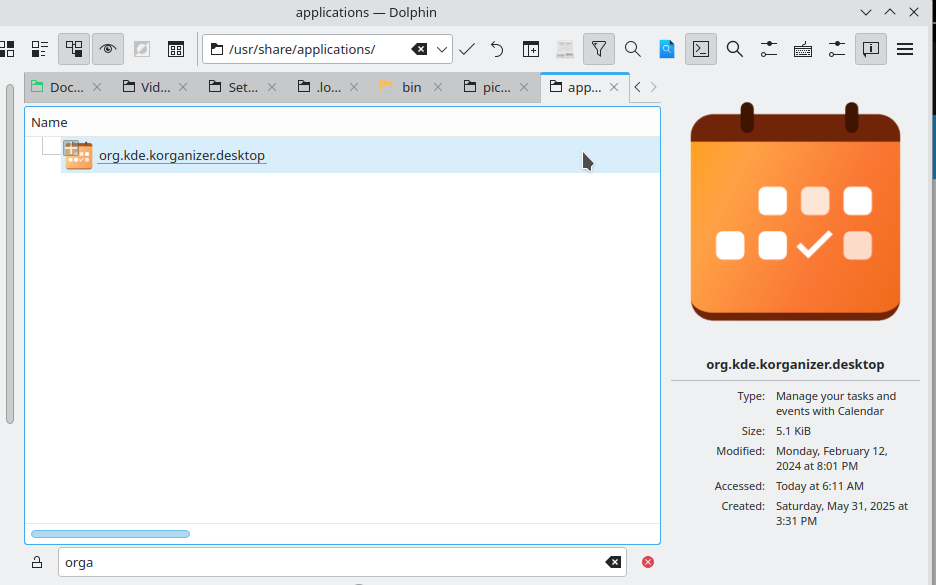Confirm location with the checkmark icon
The width and height of the screenshot is (936, 585).
[467, 49]
